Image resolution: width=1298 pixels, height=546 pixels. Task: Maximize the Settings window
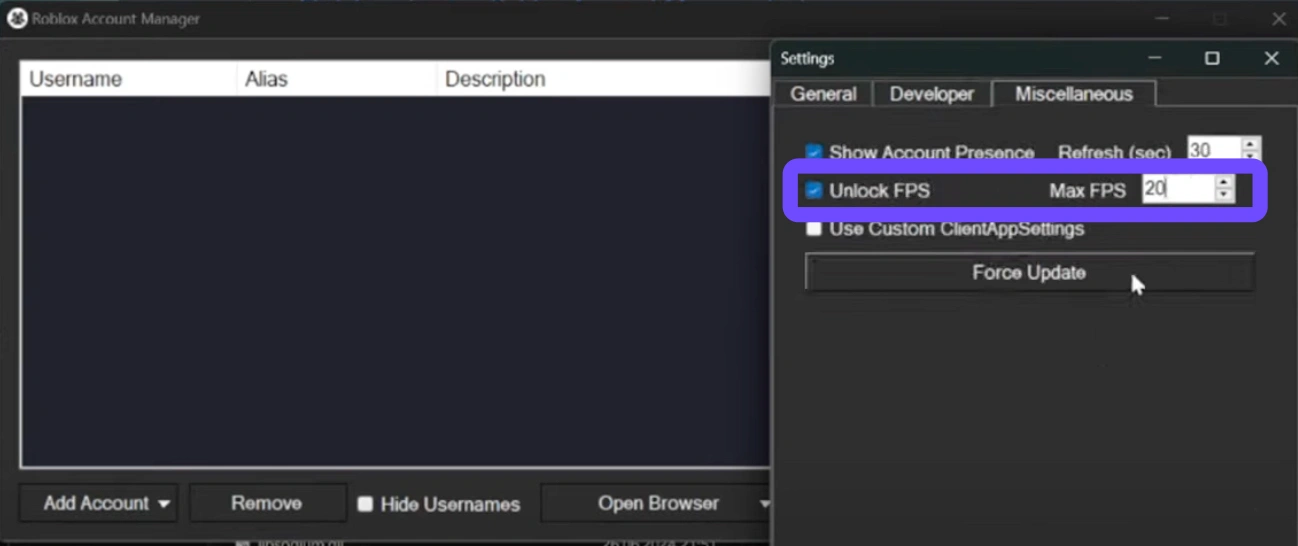tap(1212, 58)
